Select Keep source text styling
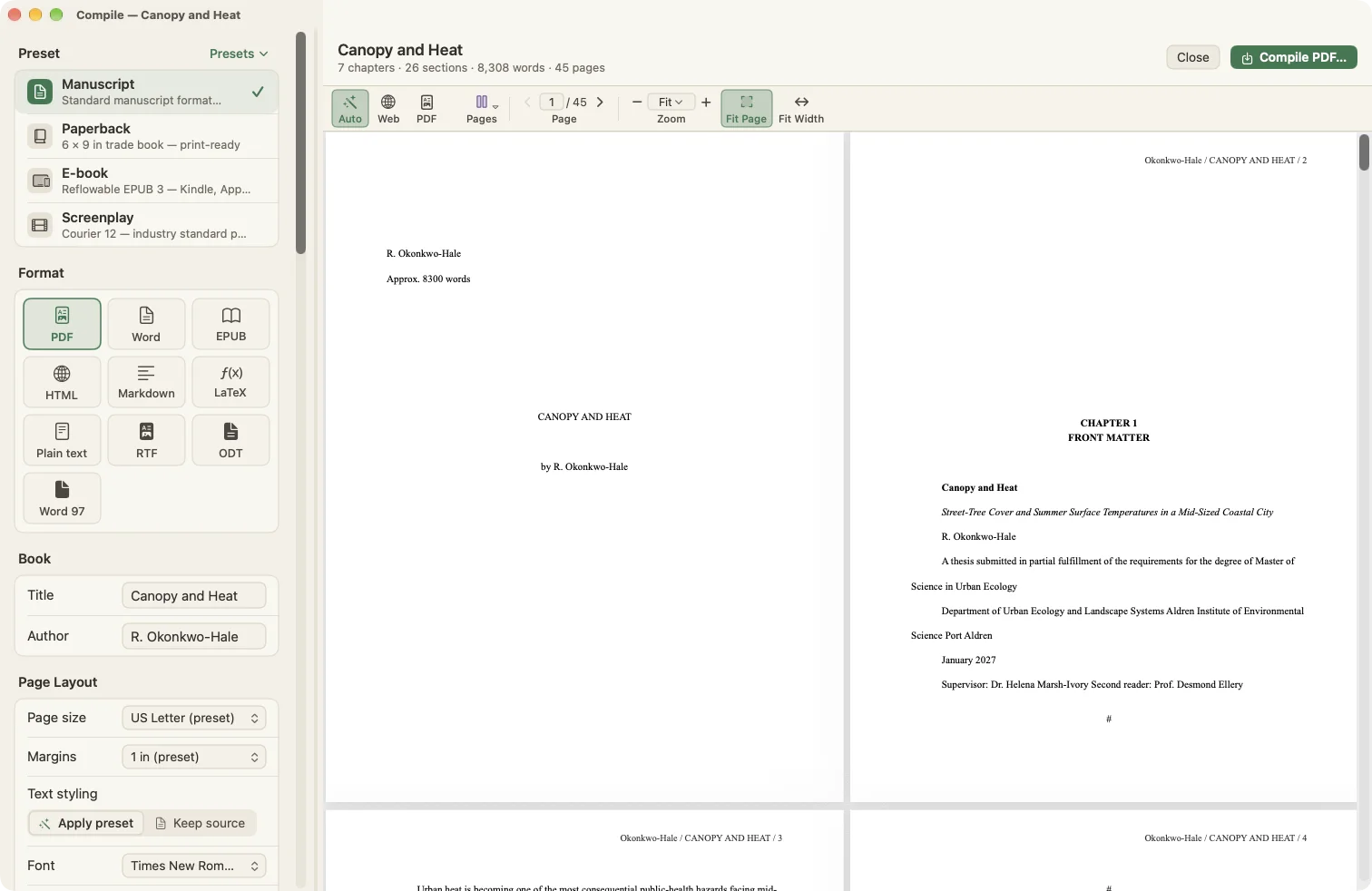Viewport: 1372px width, 891px height. point(201,823)
